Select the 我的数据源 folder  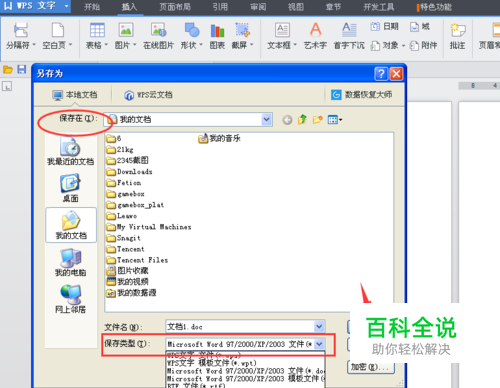131,293
